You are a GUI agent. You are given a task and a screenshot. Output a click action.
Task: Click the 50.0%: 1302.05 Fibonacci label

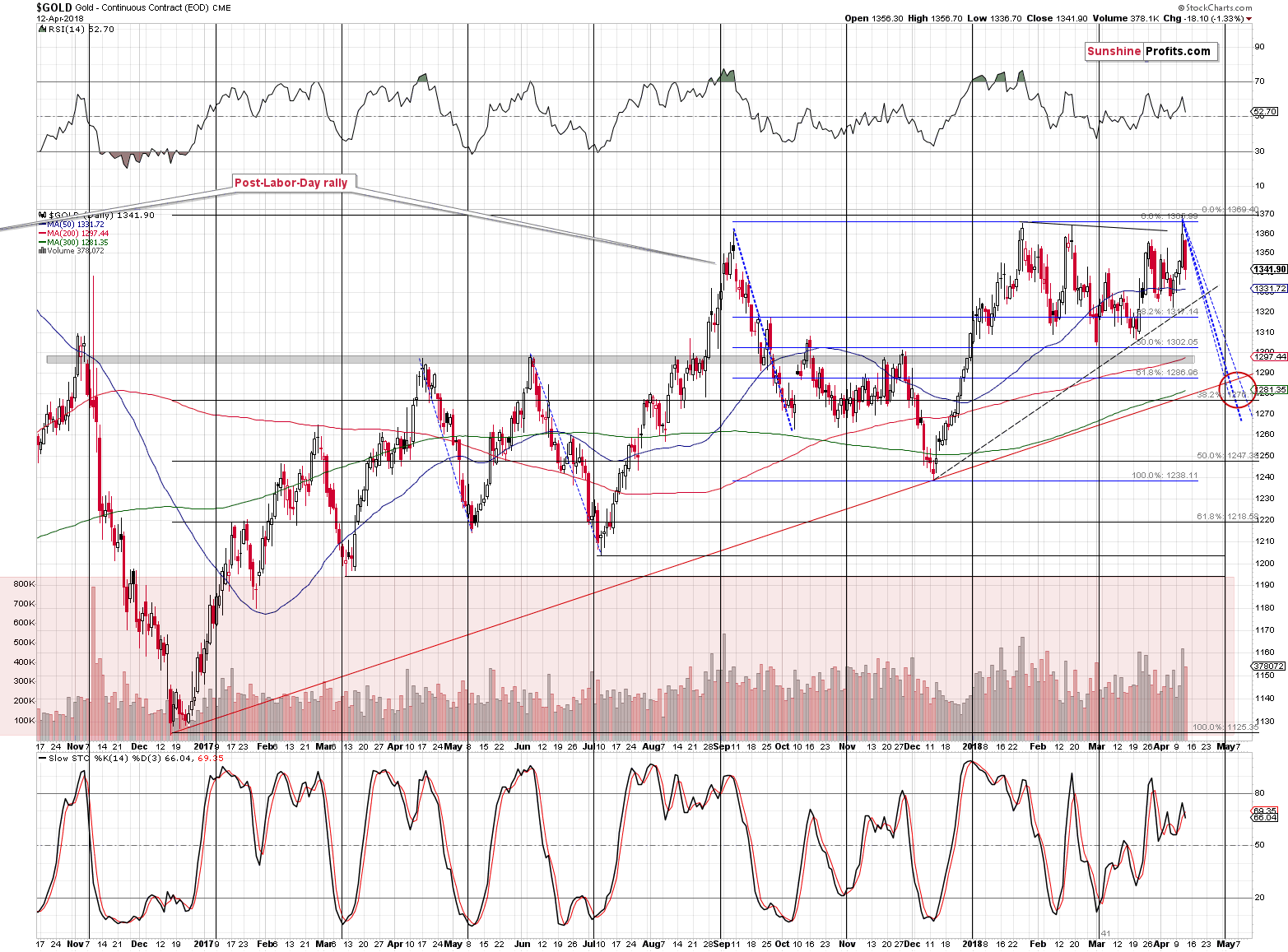1167,341
